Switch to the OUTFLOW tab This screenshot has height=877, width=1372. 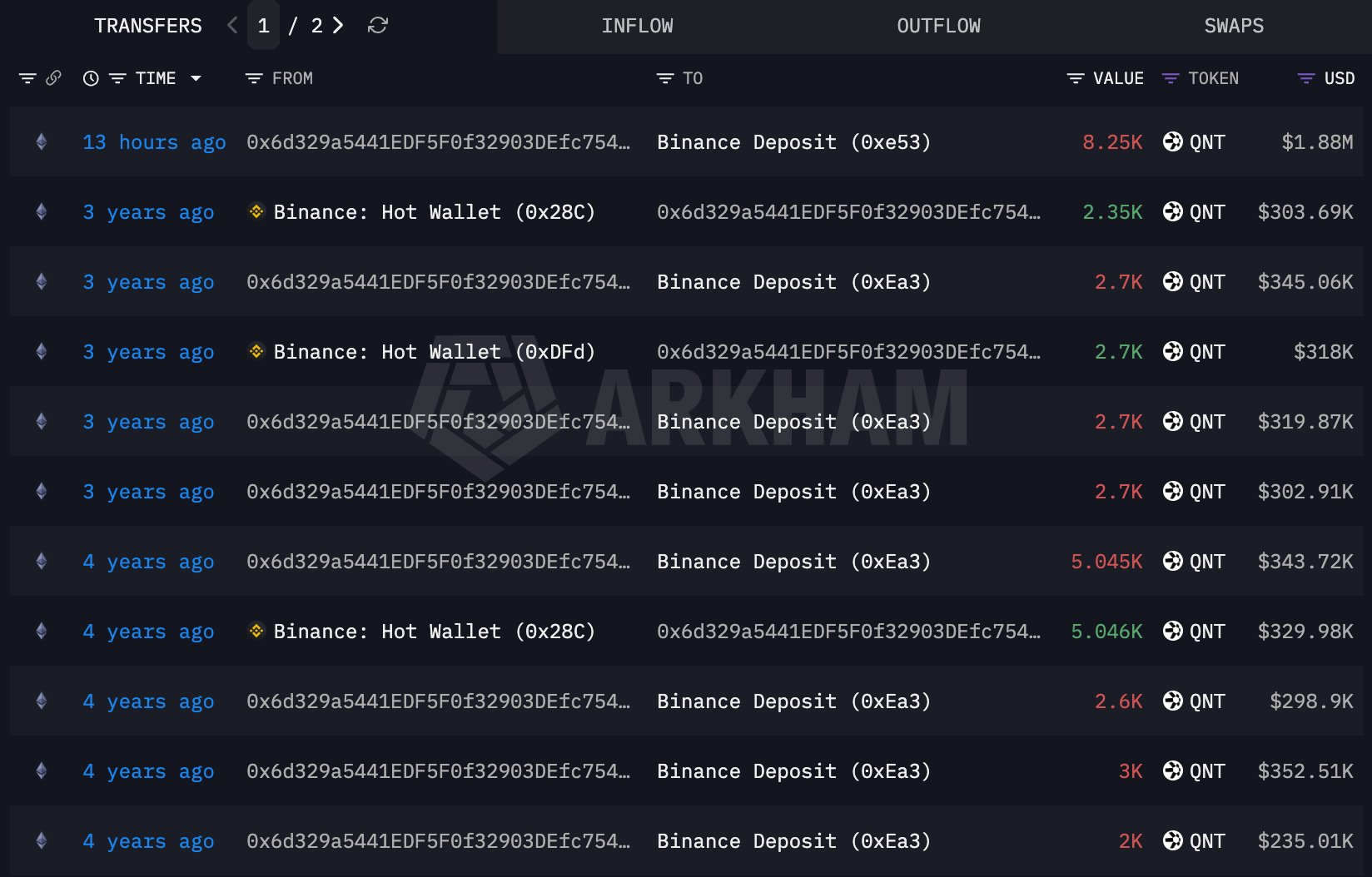(x=939, y=26)
